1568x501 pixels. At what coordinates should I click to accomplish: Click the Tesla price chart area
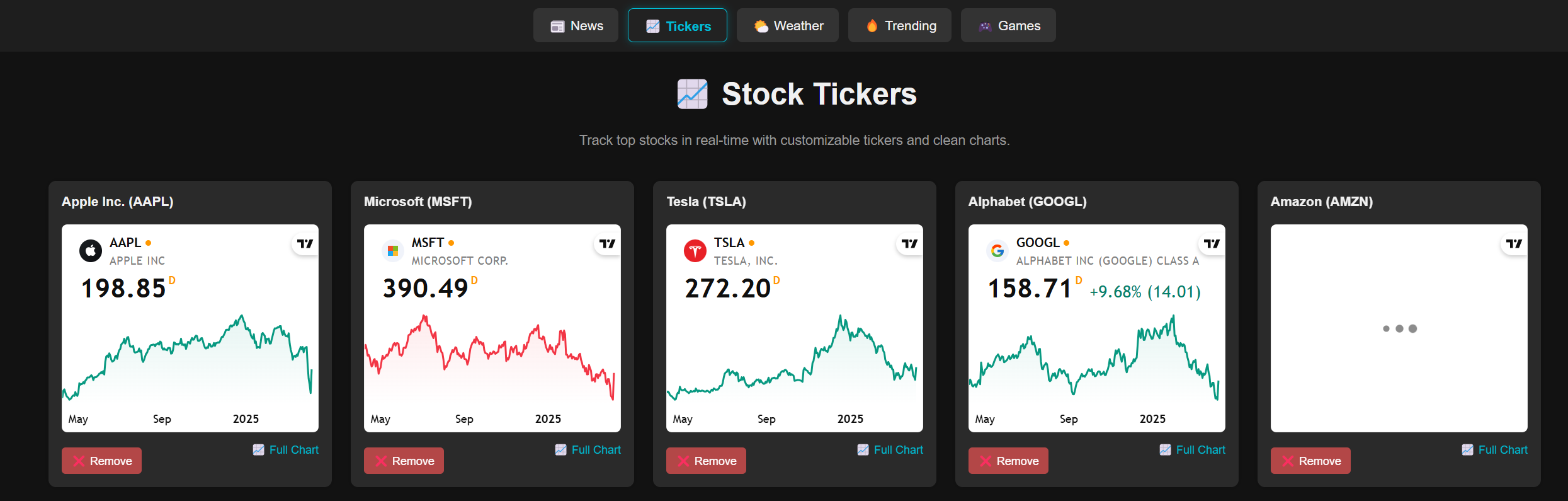(793, 359)
